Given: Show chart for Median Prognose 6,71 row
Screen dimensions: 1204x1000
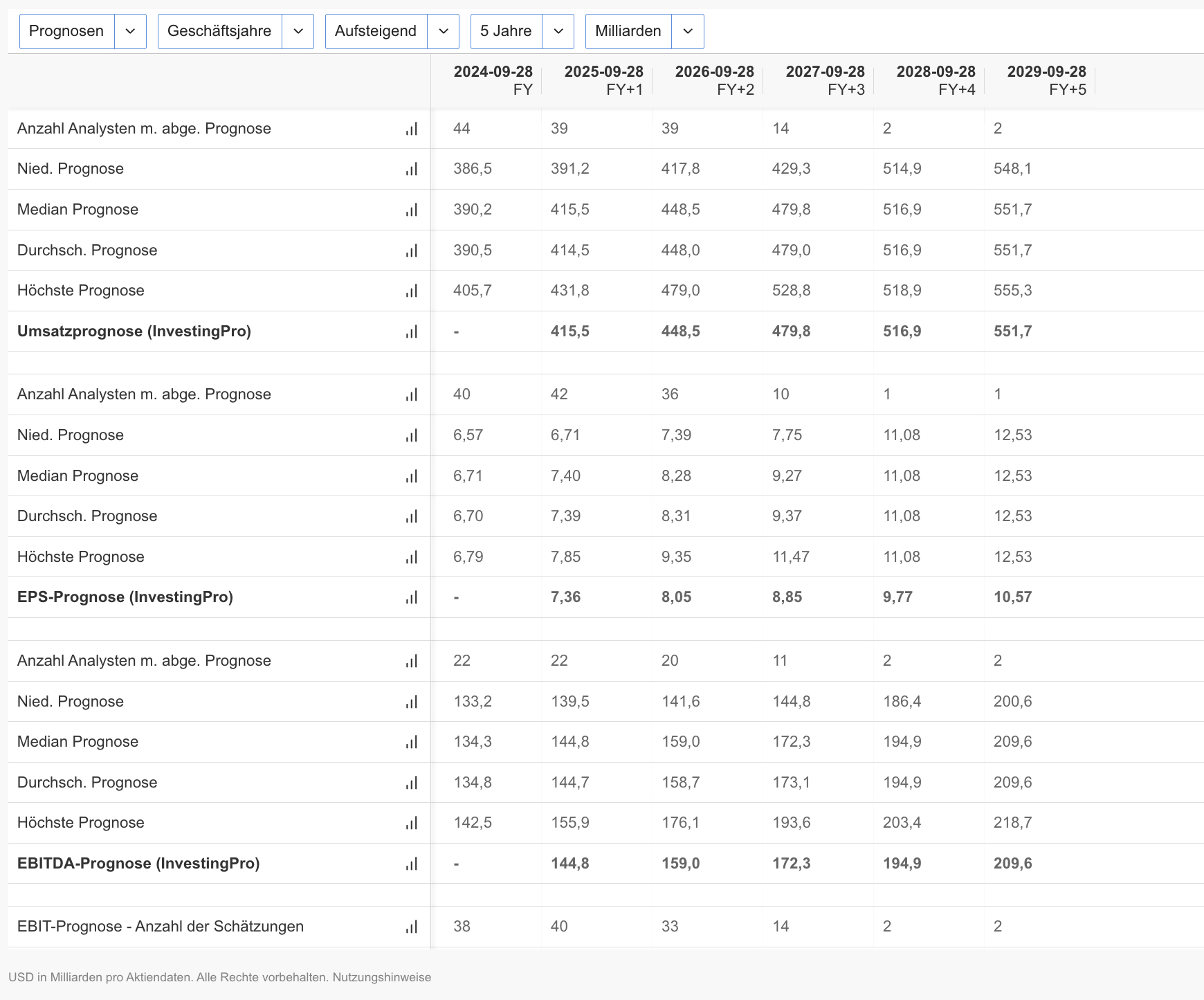Looking at the screenshot, I should (412, 476).
